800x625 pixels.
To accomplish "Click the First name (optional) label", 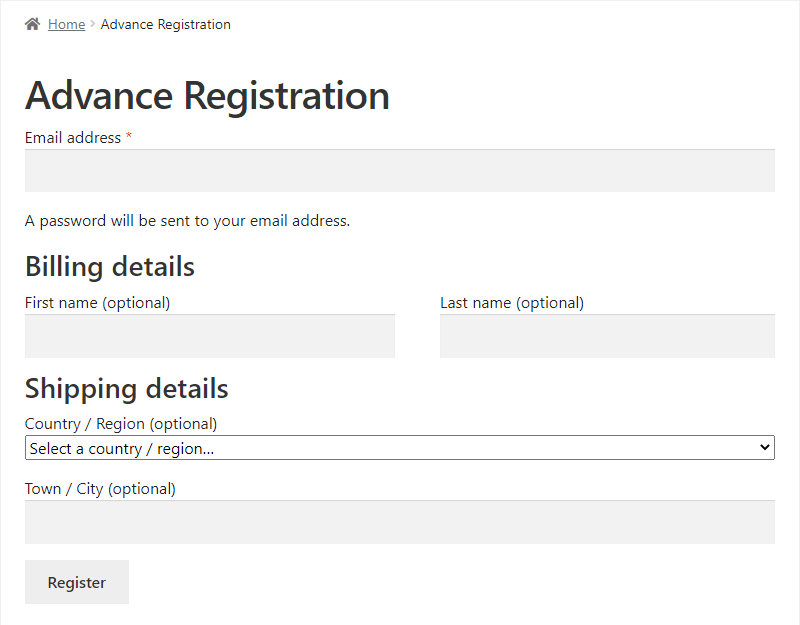I will point(96,302).
